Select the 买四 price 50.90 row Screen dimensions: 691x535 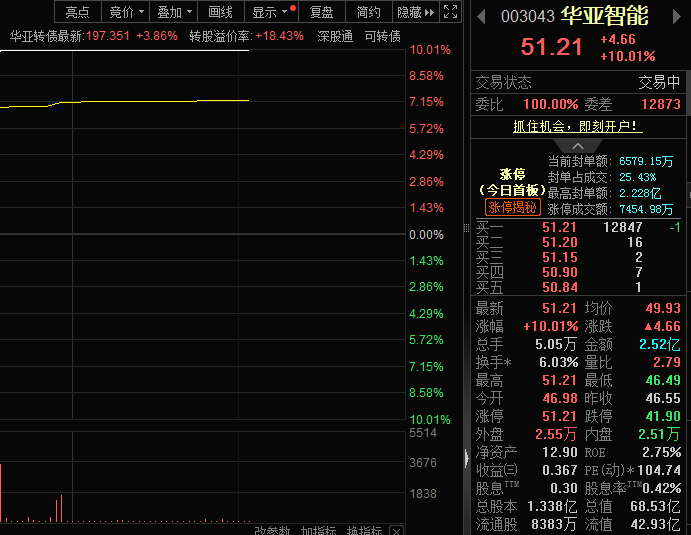[578, 272]
